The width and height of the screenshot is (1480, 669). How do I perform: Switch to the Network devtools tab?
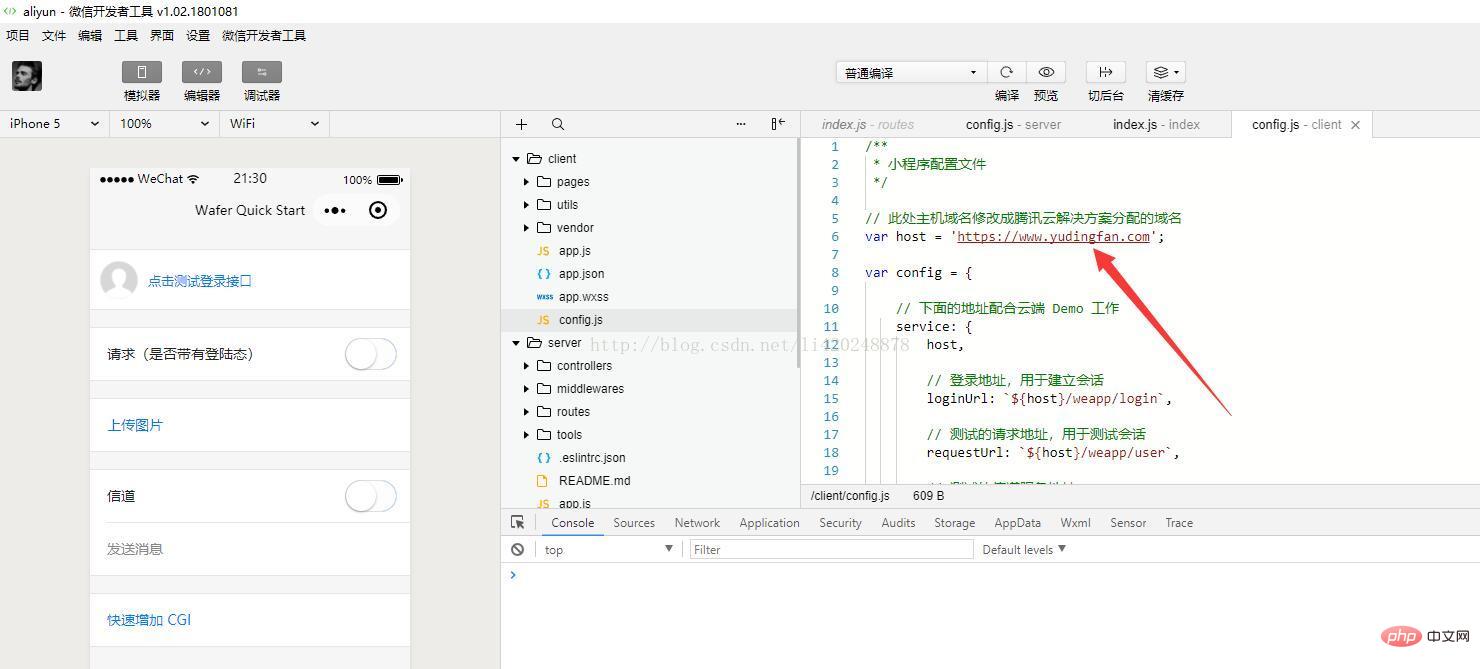coord(697,522)
